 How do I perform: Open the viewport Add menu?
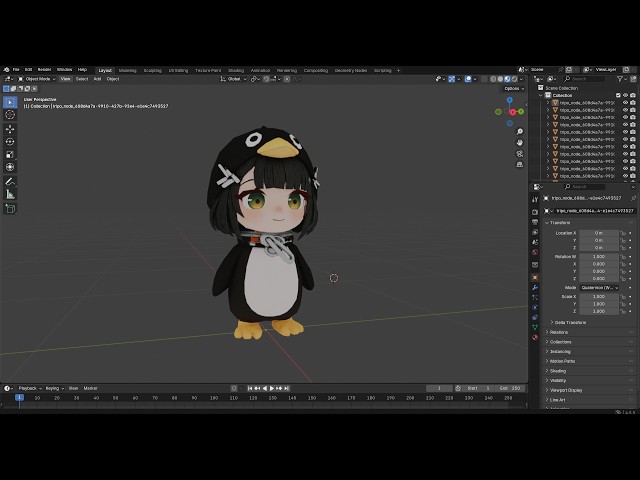click(97, 79)
